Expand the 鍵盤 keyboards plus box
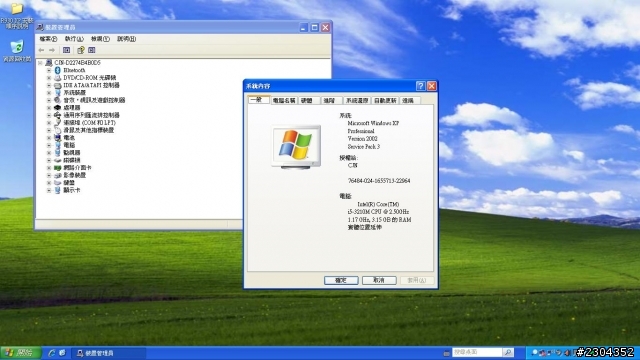 [49, 182]
